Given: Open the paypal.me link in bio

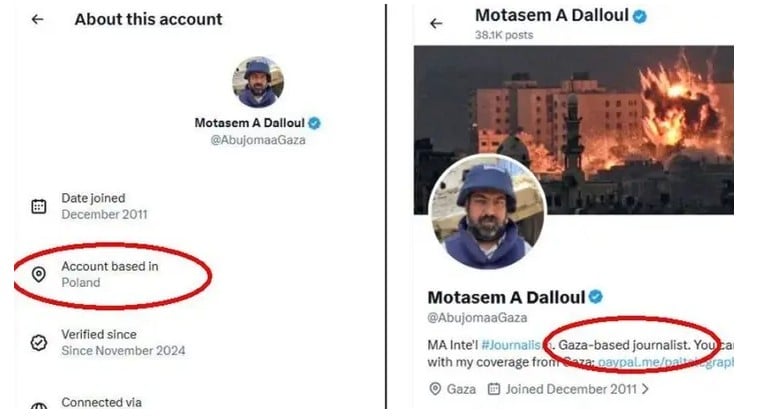Looking at the screenshot, I should [665, 362].
